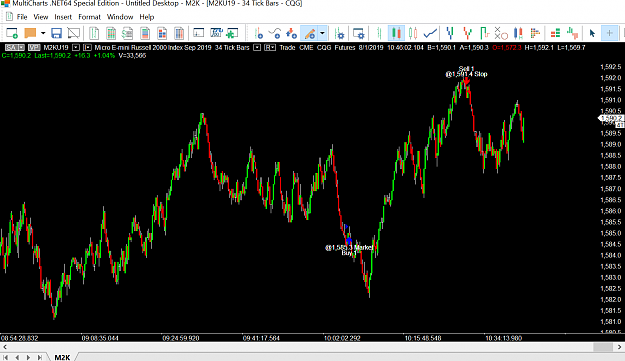This screenshot has height=361, width=625.
Task: Click the blue and red Heikin-Ashi bars icon
Action: 518,33
